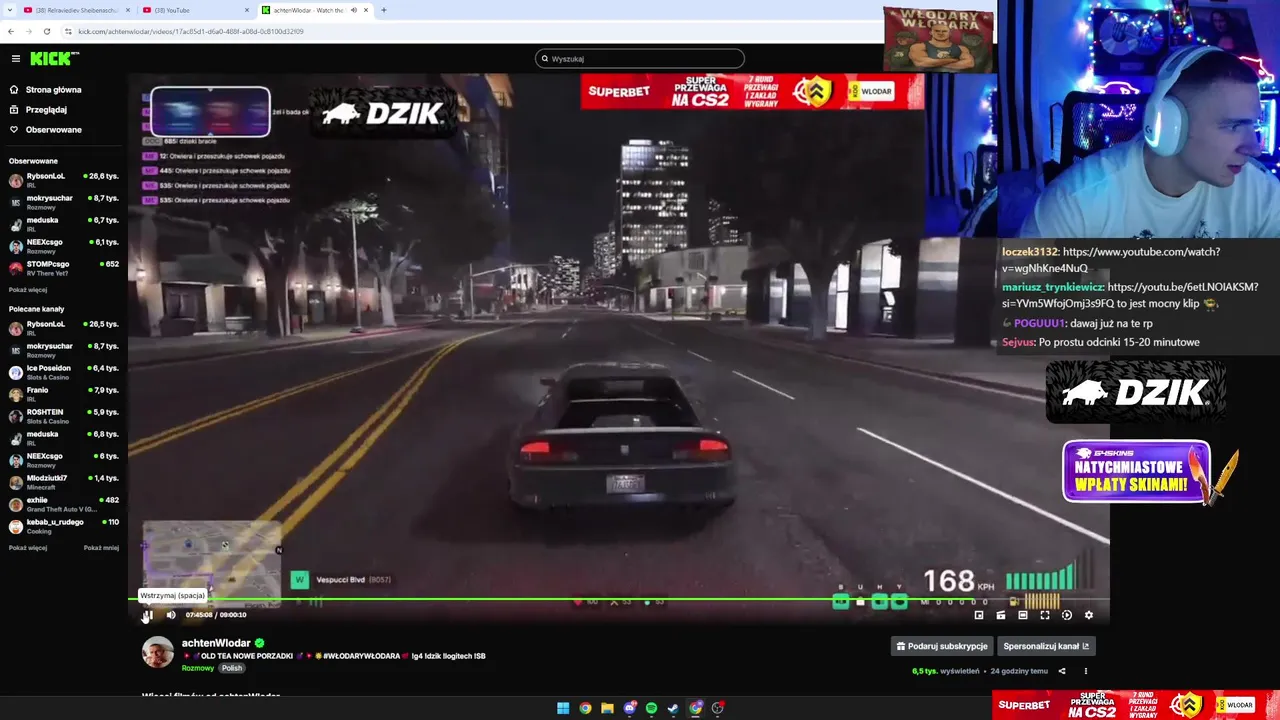Click the Natychmiastowe wpłaty skinami banner
Image resolution: width=1280 pixels, height=720 pixels.
[x=1137, y=472]
